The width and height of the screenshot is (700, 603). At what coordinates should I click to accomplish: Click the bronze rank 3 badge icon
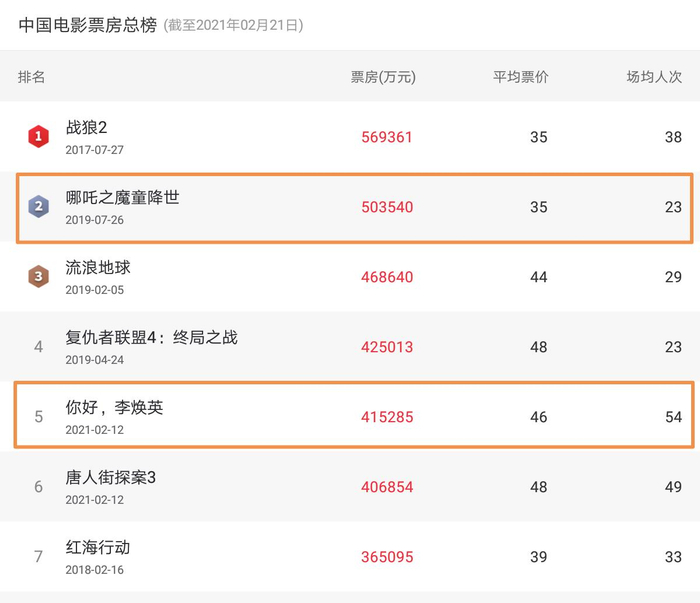38,276
